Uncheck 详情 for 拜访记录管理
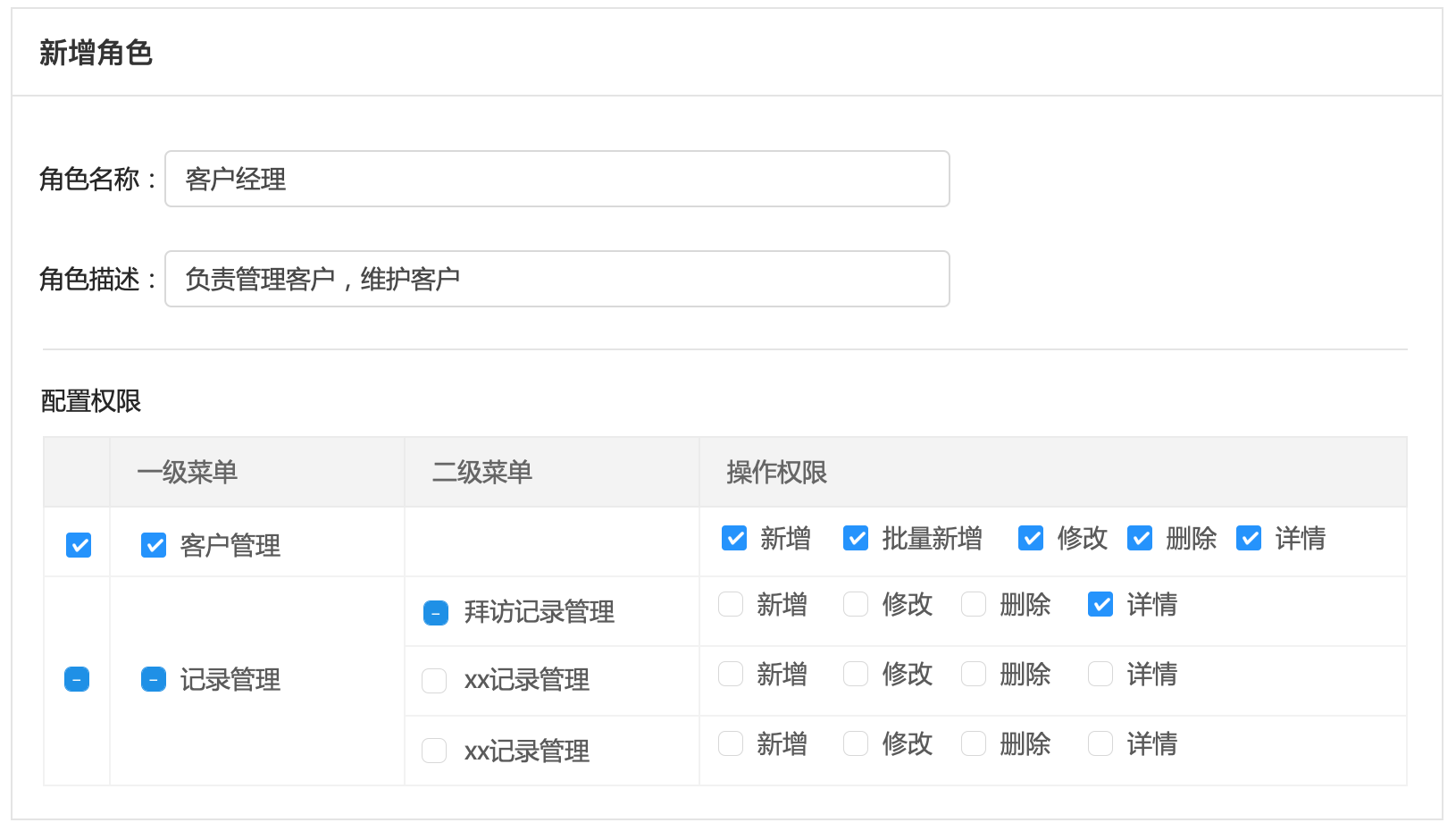1456x831 pixels. point(1100,604)
